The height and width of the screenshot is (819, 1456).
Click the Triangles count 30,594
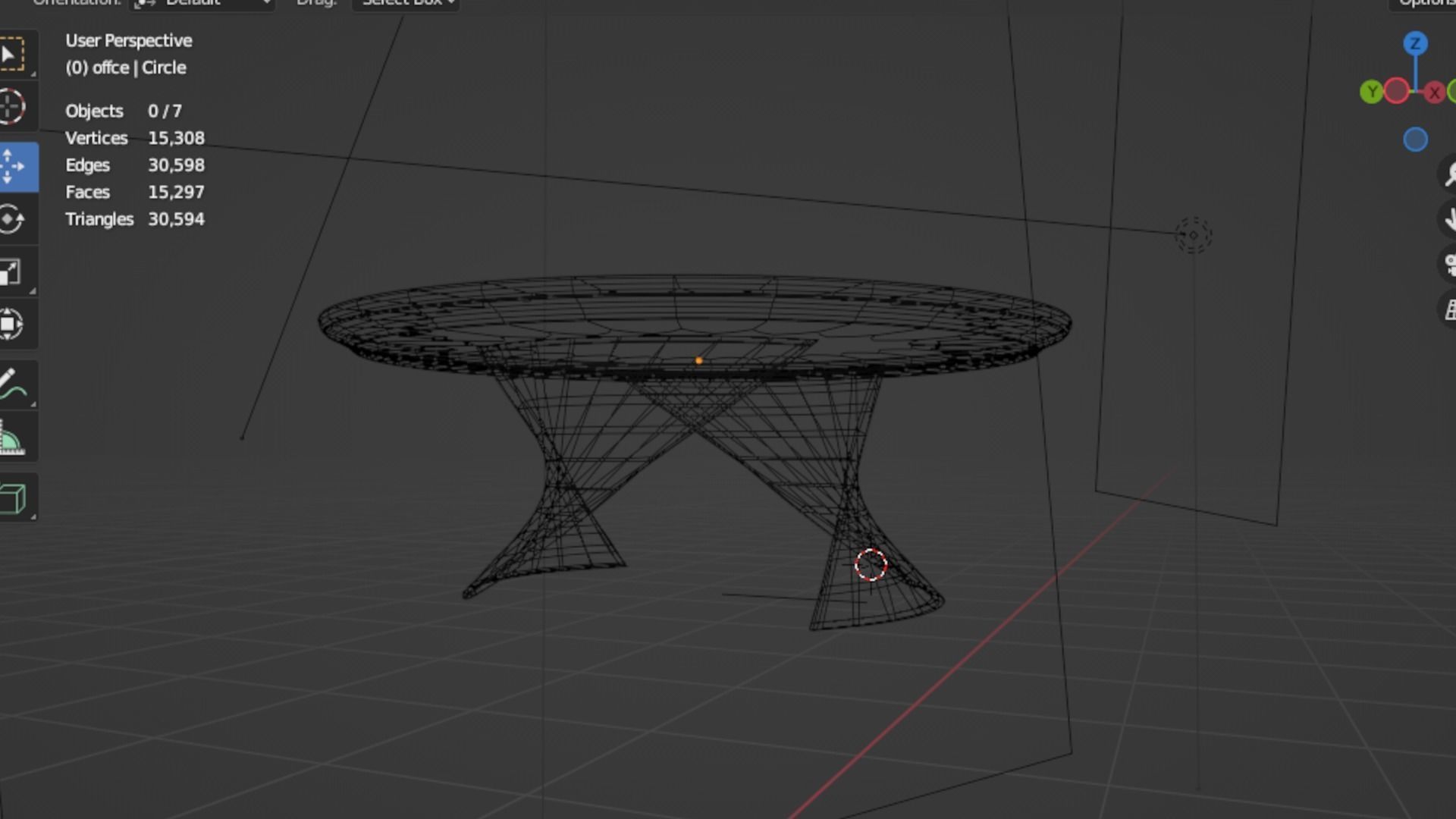(x=176, y=219)
